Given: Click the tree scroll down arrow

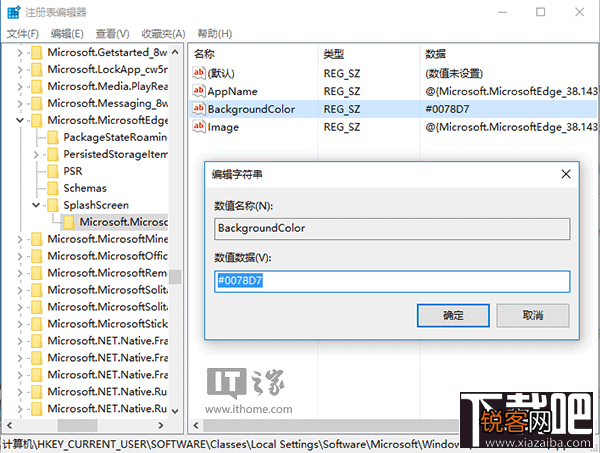Looking at the screenshot, I should click(x=175, y=411).
